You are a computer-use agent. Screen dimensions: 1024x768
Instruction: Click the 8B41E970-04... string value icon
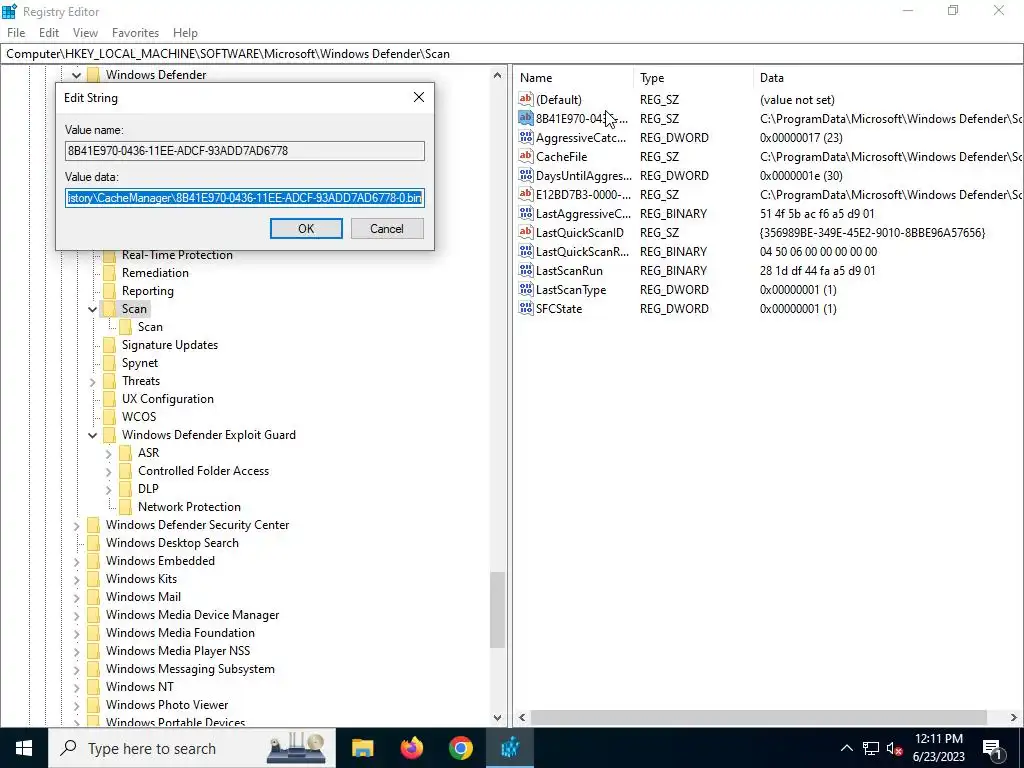point(526,118)
